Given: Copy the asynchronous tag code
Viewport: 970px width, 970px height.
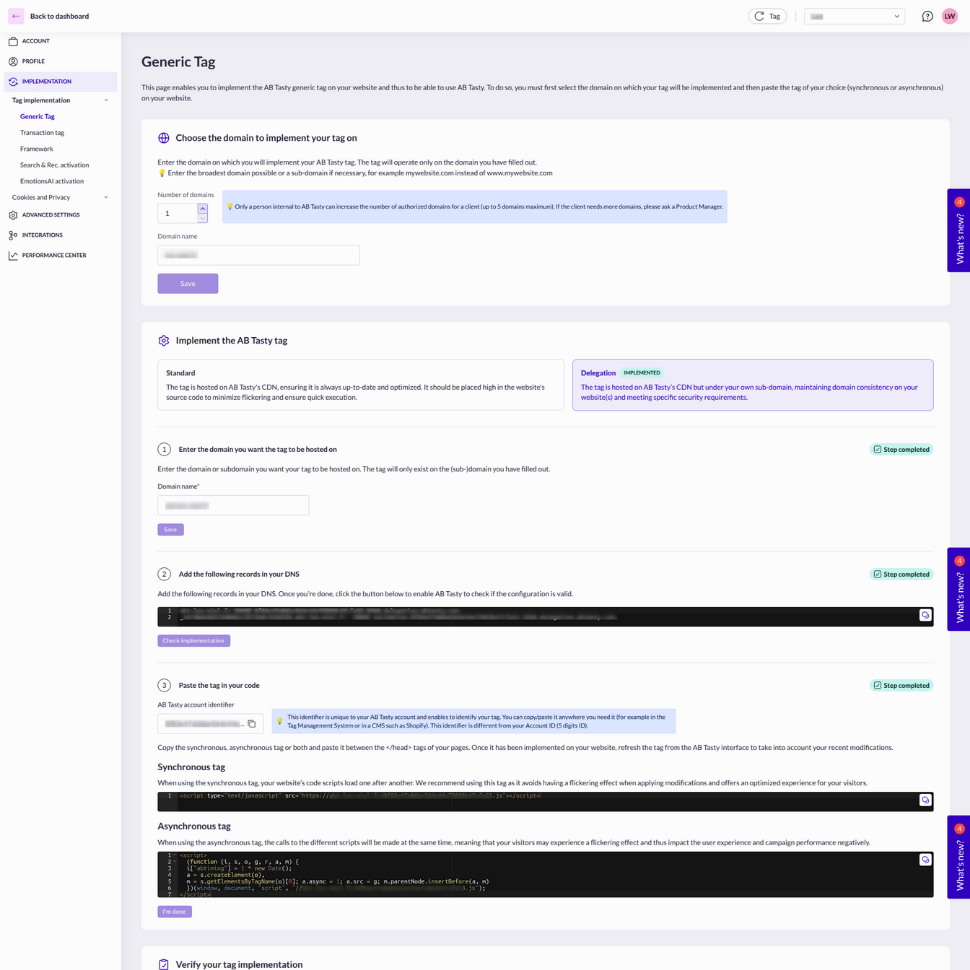Looking at the screenshot, I should pos(925,859).
